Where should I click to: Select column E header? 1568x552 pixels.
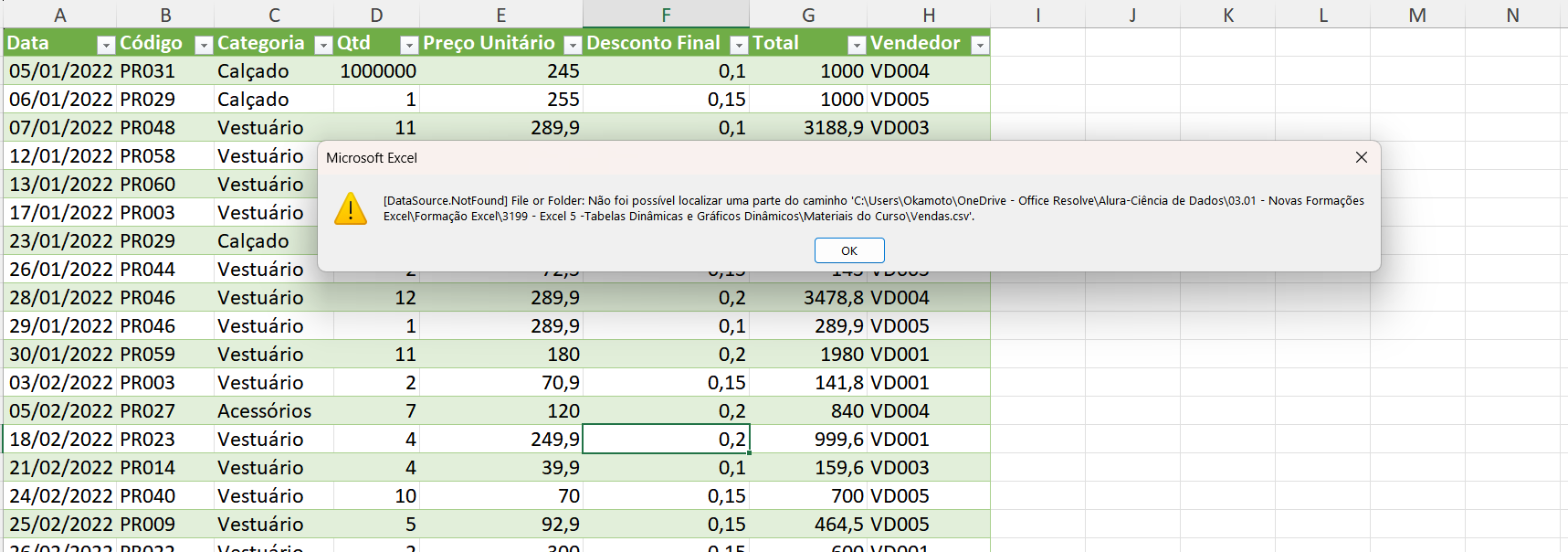click(501, 15)
